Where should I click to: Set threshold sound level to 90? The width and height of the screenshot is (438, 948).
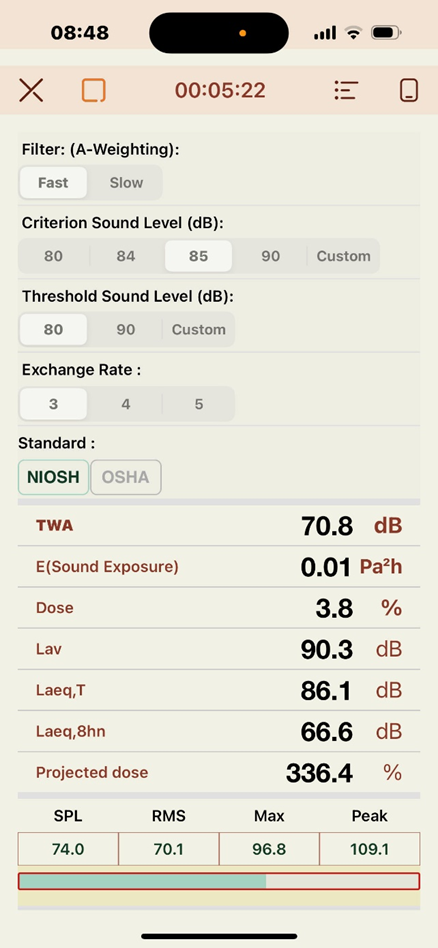pyautogui.click(x=126, y=330)
